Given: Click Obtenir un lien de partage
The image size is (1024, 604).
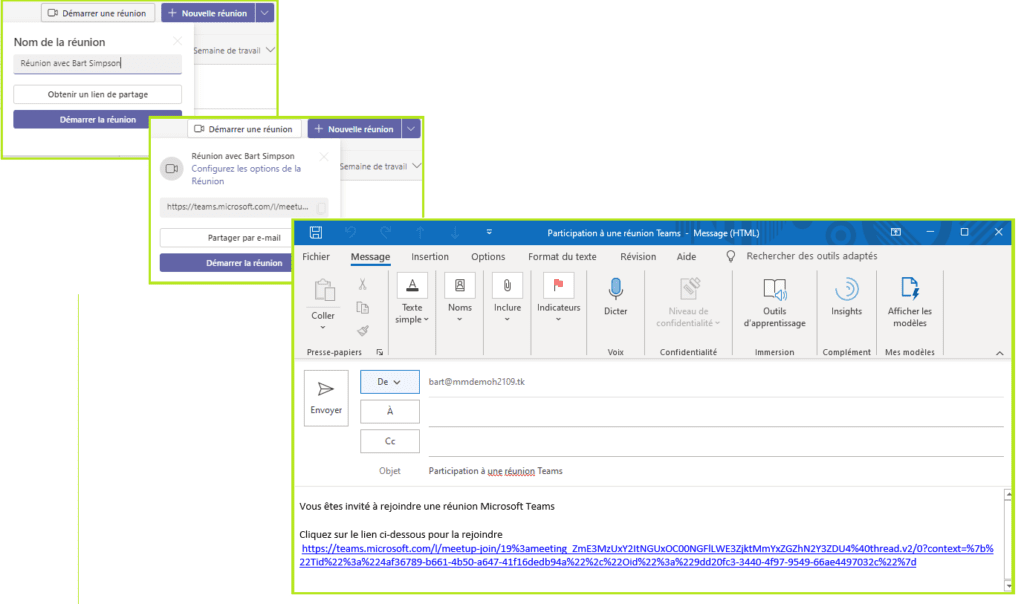Looking at the screenshot, I should pos(97,94).
